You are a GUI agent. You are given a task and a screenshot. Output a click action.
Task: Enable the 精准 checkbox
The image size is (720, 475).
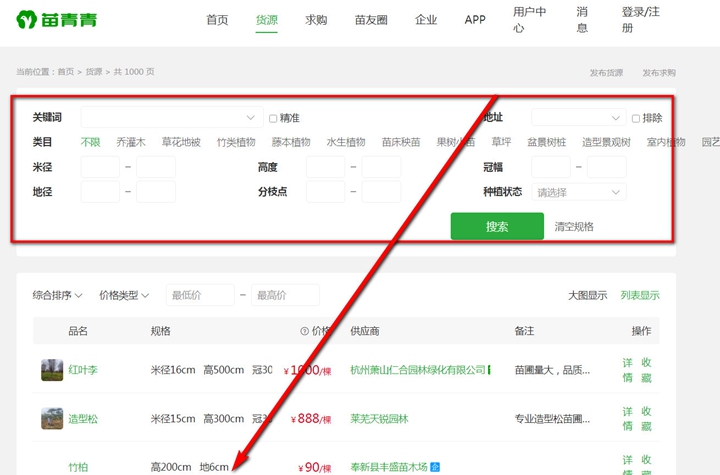coord(273,118)
